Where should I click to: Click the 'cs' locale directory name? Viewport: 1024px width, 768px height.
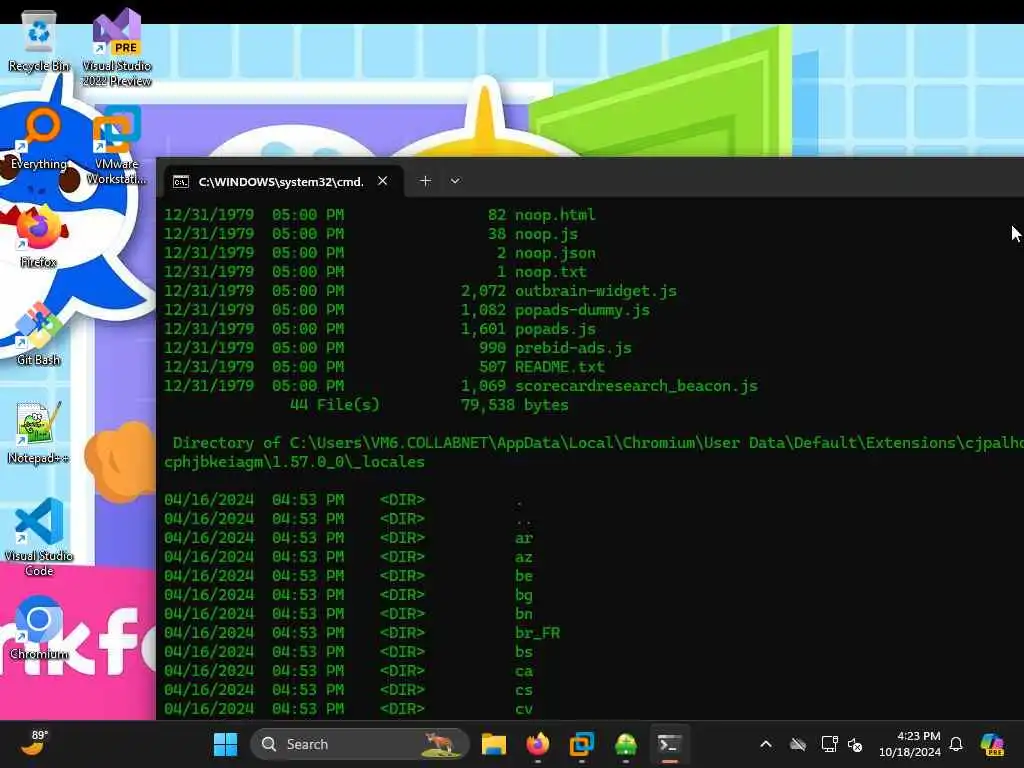pos(524,690)
